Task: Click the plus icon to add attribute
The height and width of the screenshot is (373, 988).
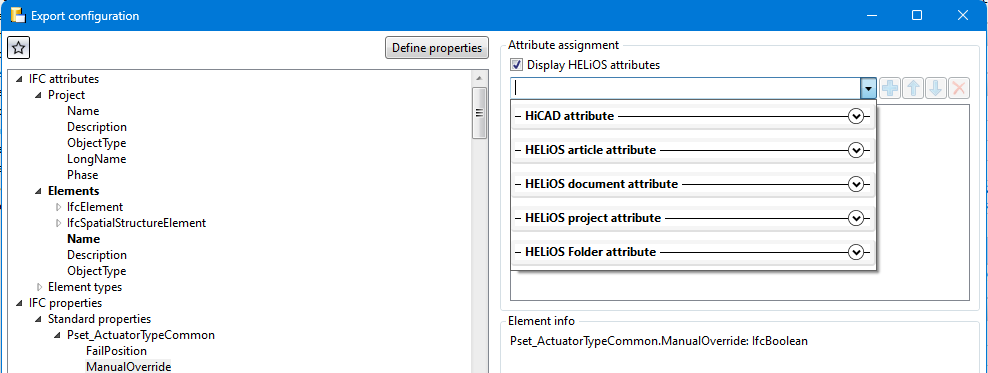Action: pyautogui.click(x=889, y=89)
